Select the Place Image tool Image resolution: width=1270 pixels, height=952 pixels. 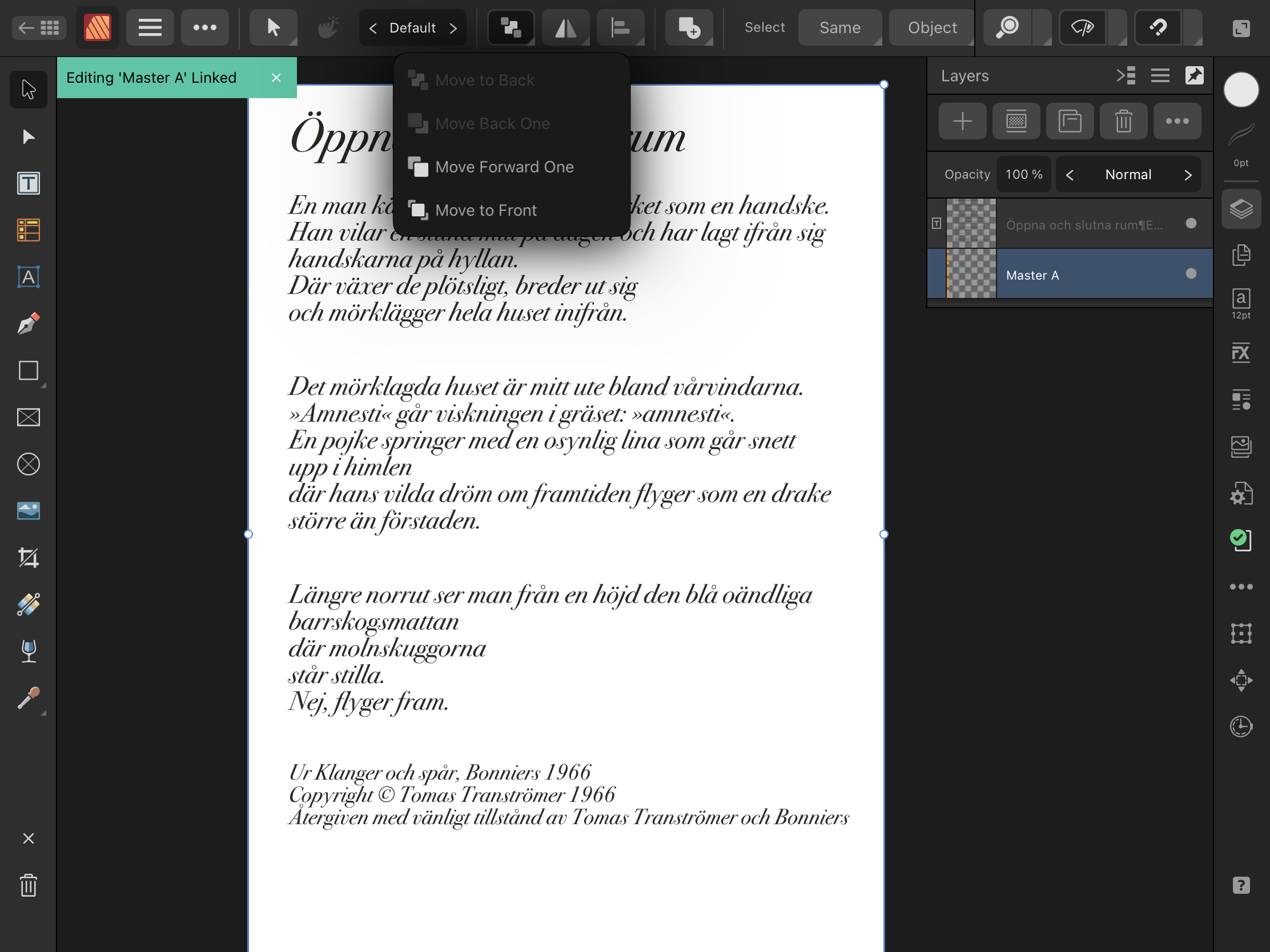28,511
